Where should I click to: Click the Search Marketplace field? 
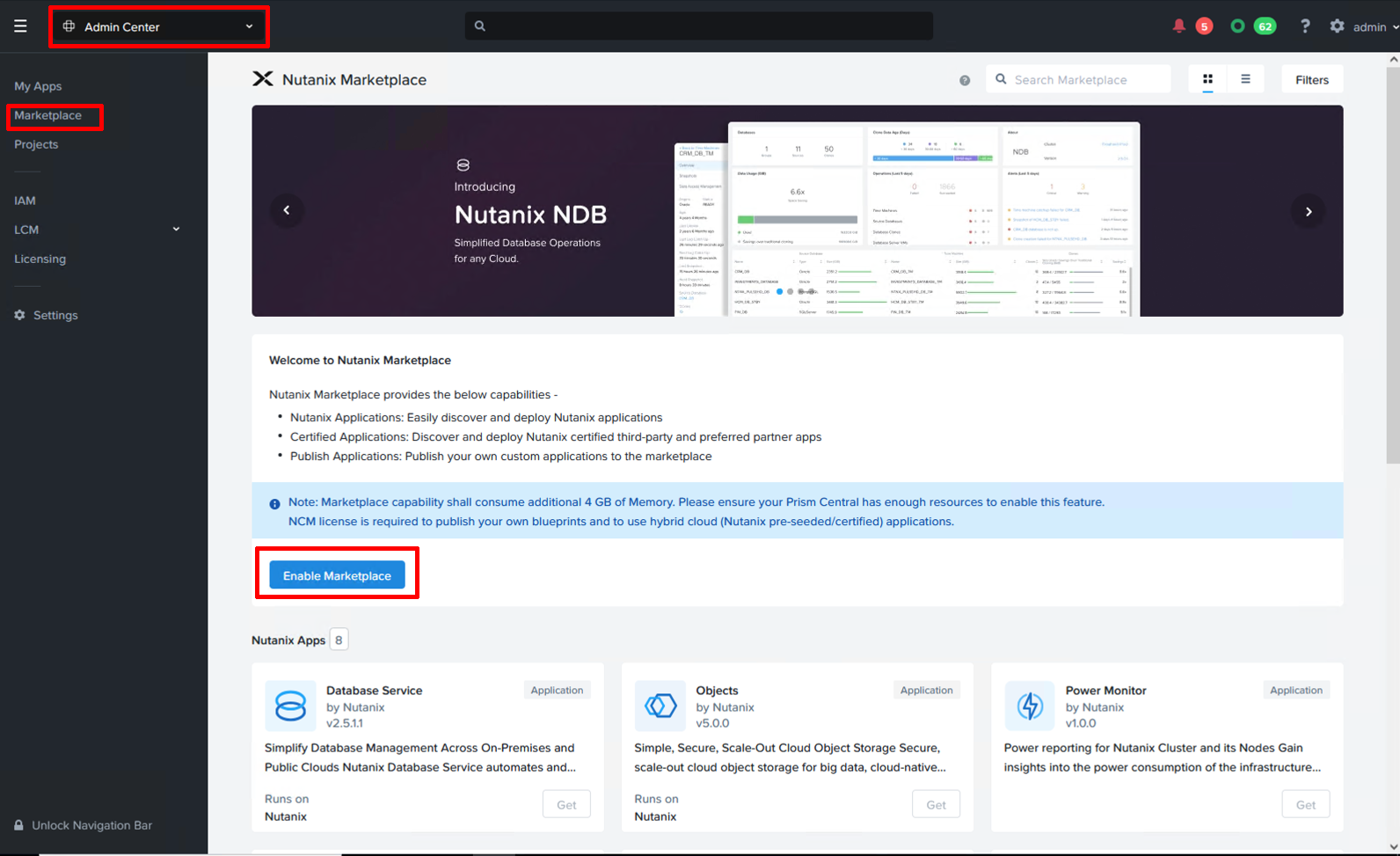point(1078,79)
